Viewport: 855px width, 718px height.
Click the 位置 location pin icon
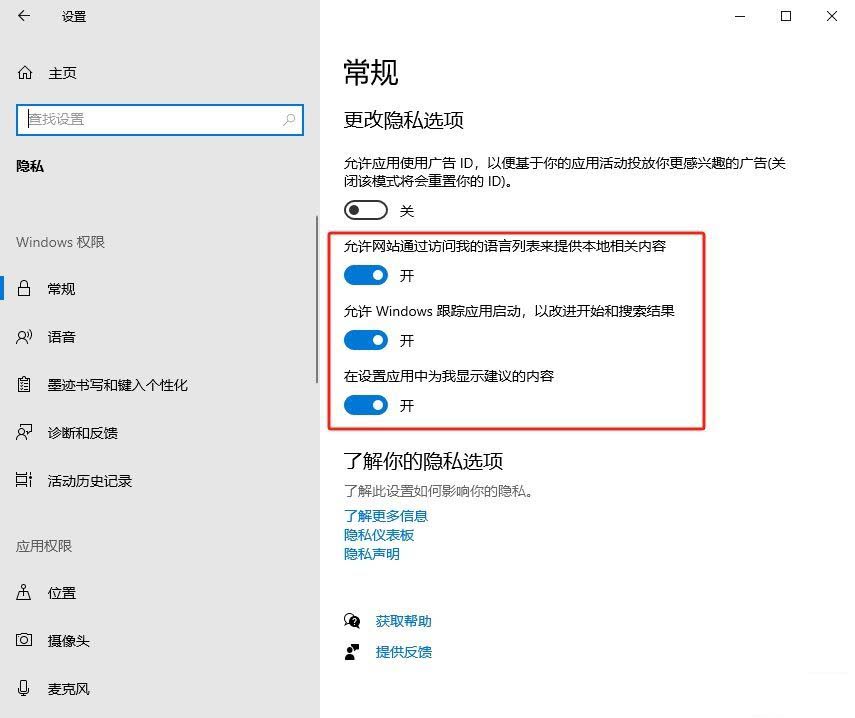pos(22,593)
